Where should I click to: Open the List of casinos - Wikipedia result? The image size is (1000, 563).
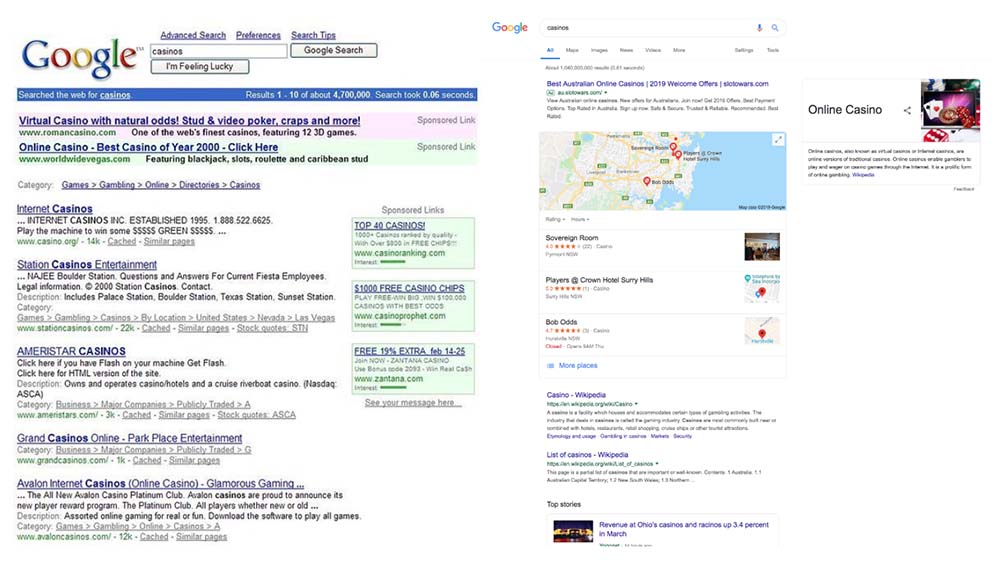pyautogui.click(x=587, y=455)
